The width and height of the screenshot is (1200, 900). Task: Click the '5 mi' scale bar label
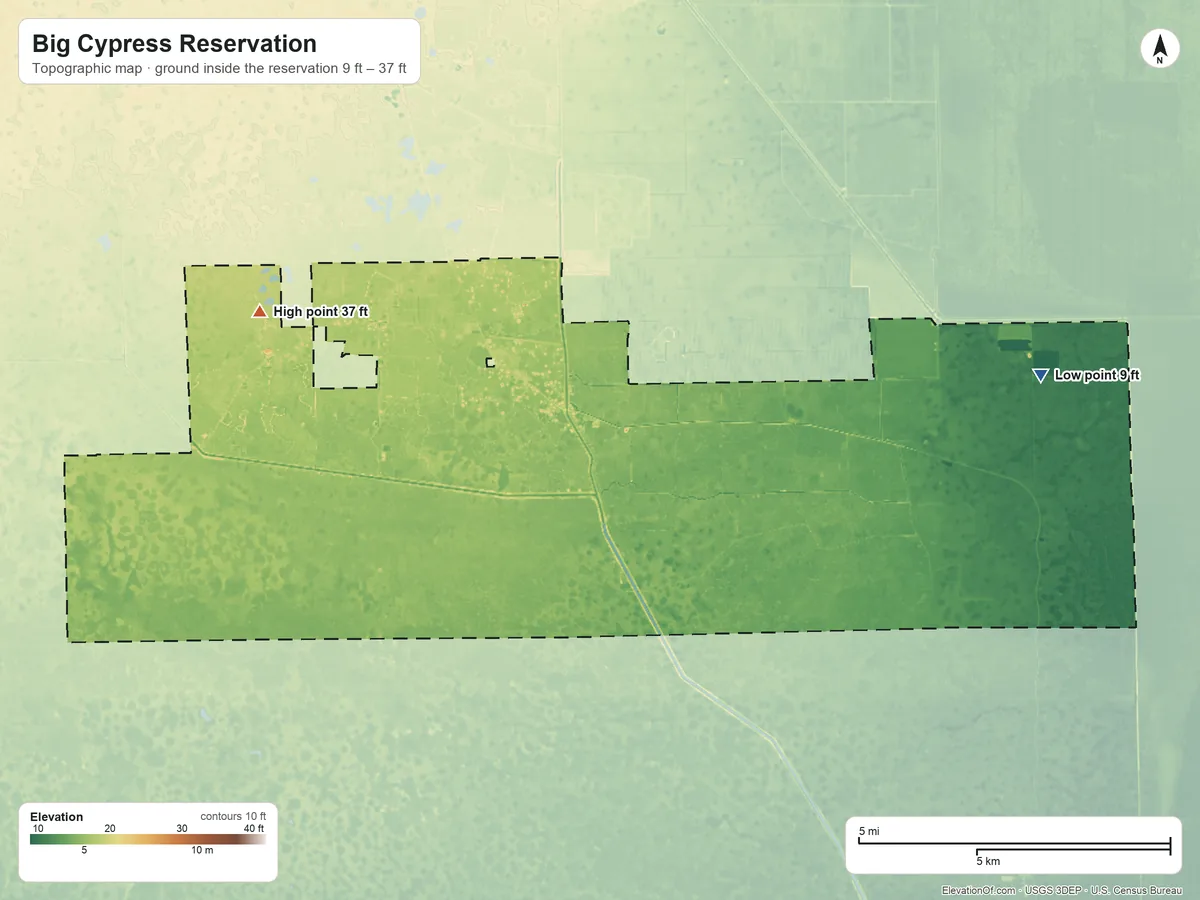(x=869, y=832)
